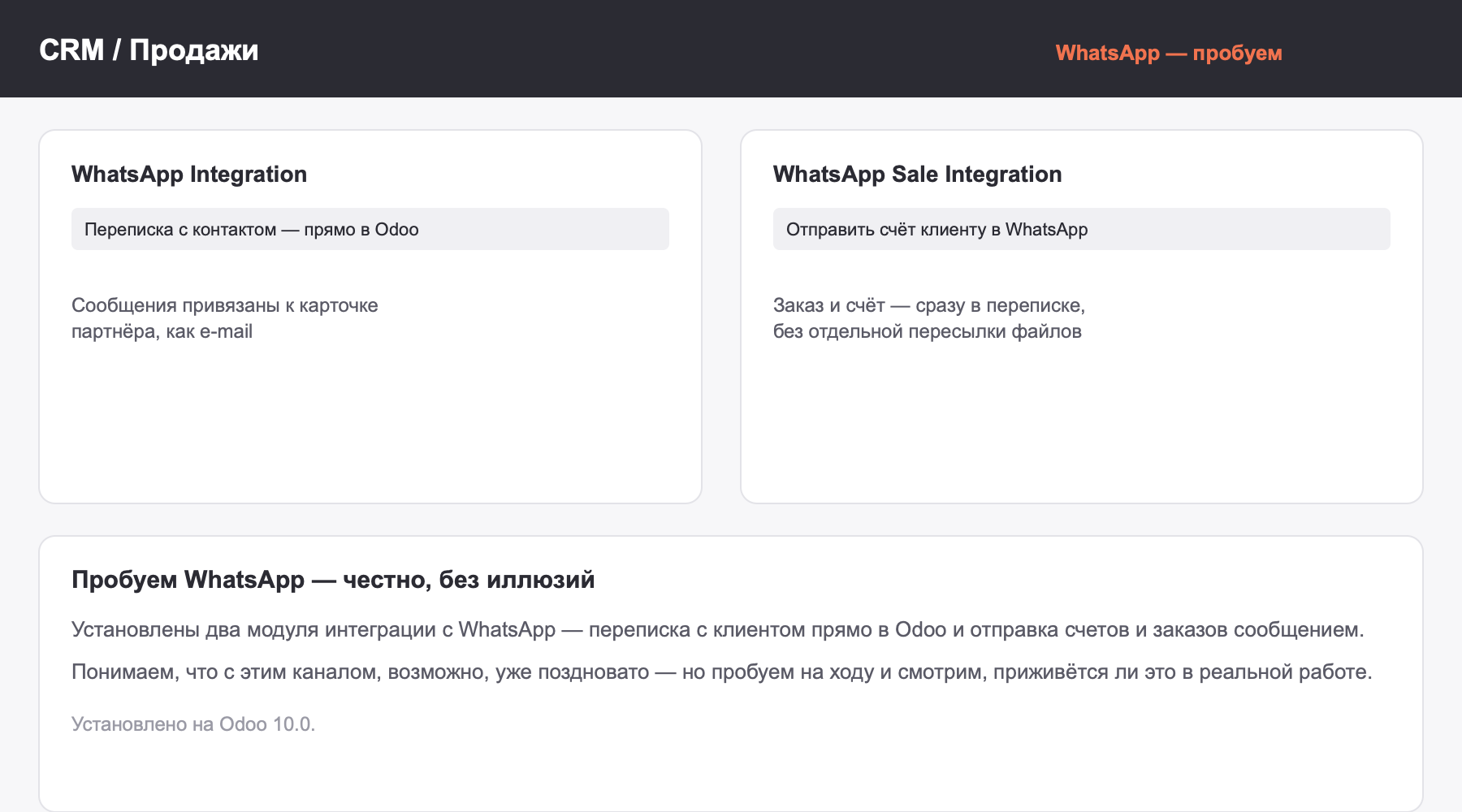Open the WhatsApp — пробуем header link
The width and height of the screenshot is (1462, 812).
pyautogui.click(x=1169, y=53)
